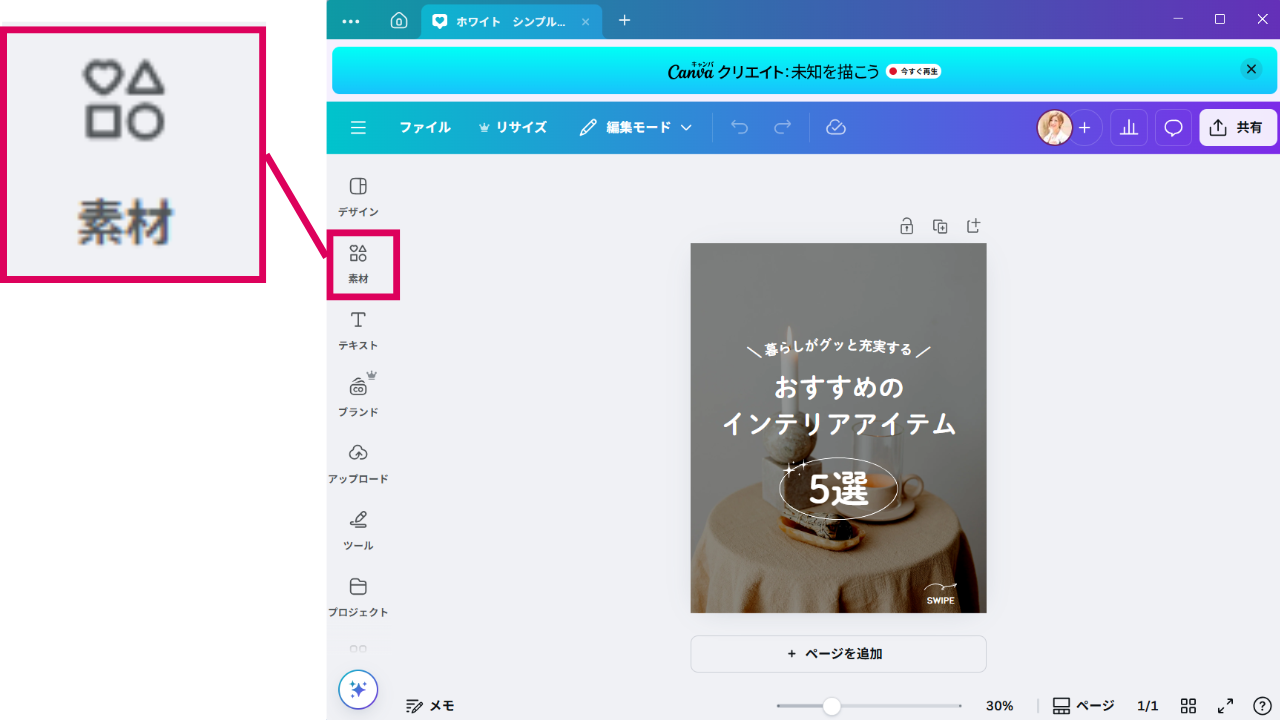1280x720 pixels.
Task: Open the 素材 elements panel in sidebar
Action: pyautogui.click(x=358, y=263)
